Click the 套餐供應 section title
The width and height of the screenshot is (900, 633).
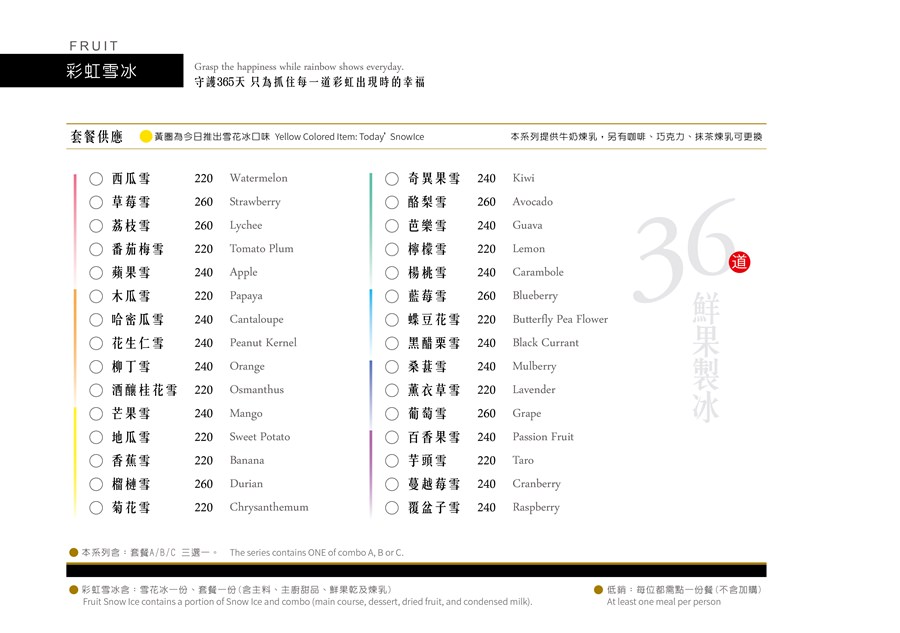coord(96,137)
